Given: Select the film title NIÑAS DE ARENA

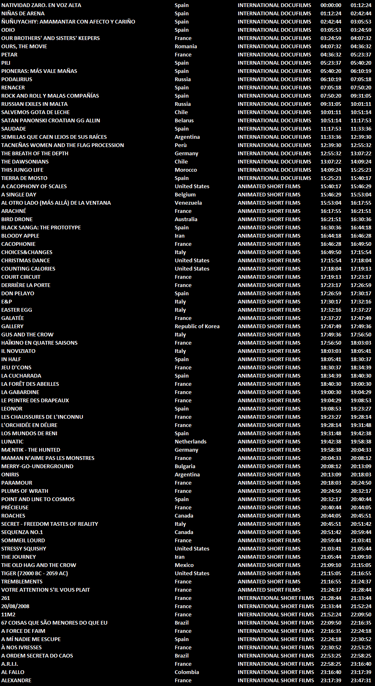Looking at the screenshot, I should (23, 14).
